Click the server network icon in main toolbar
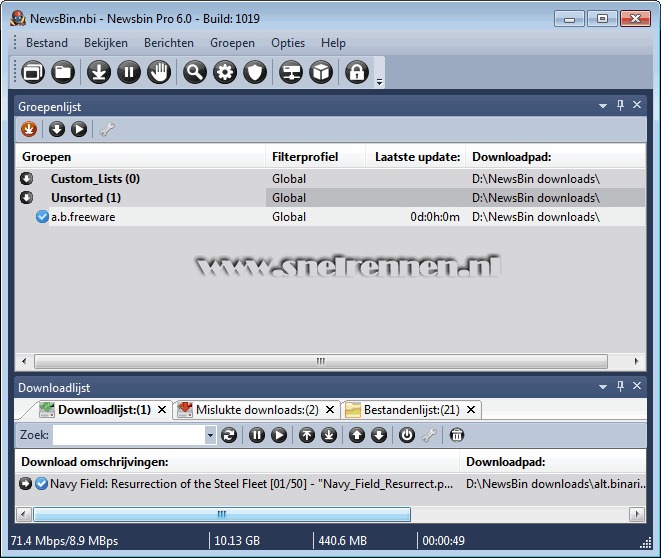The image size is (661, 558). pos(291,72)
